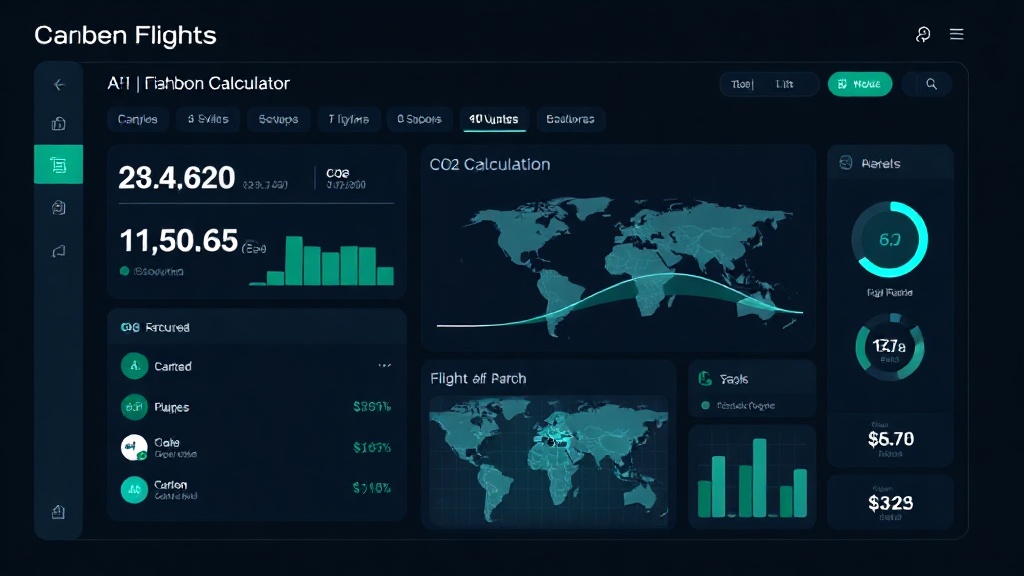The width and height of the screenshot is (1024, 576).
Task: Select the highlighted green sidebar icon
Action: (59, 165)
